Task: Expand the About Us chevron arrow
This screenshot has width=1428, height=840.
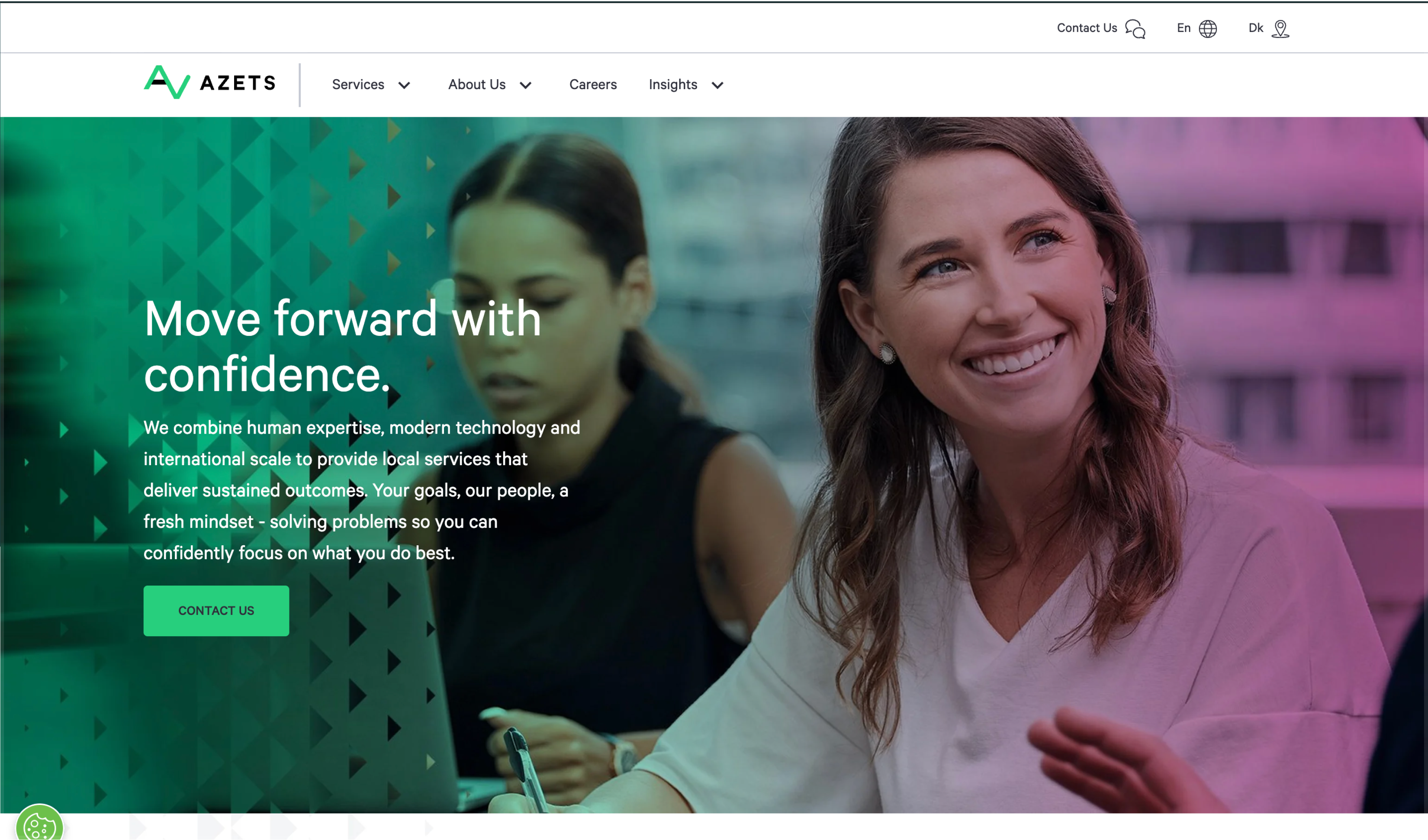Action: click(525, 86)
